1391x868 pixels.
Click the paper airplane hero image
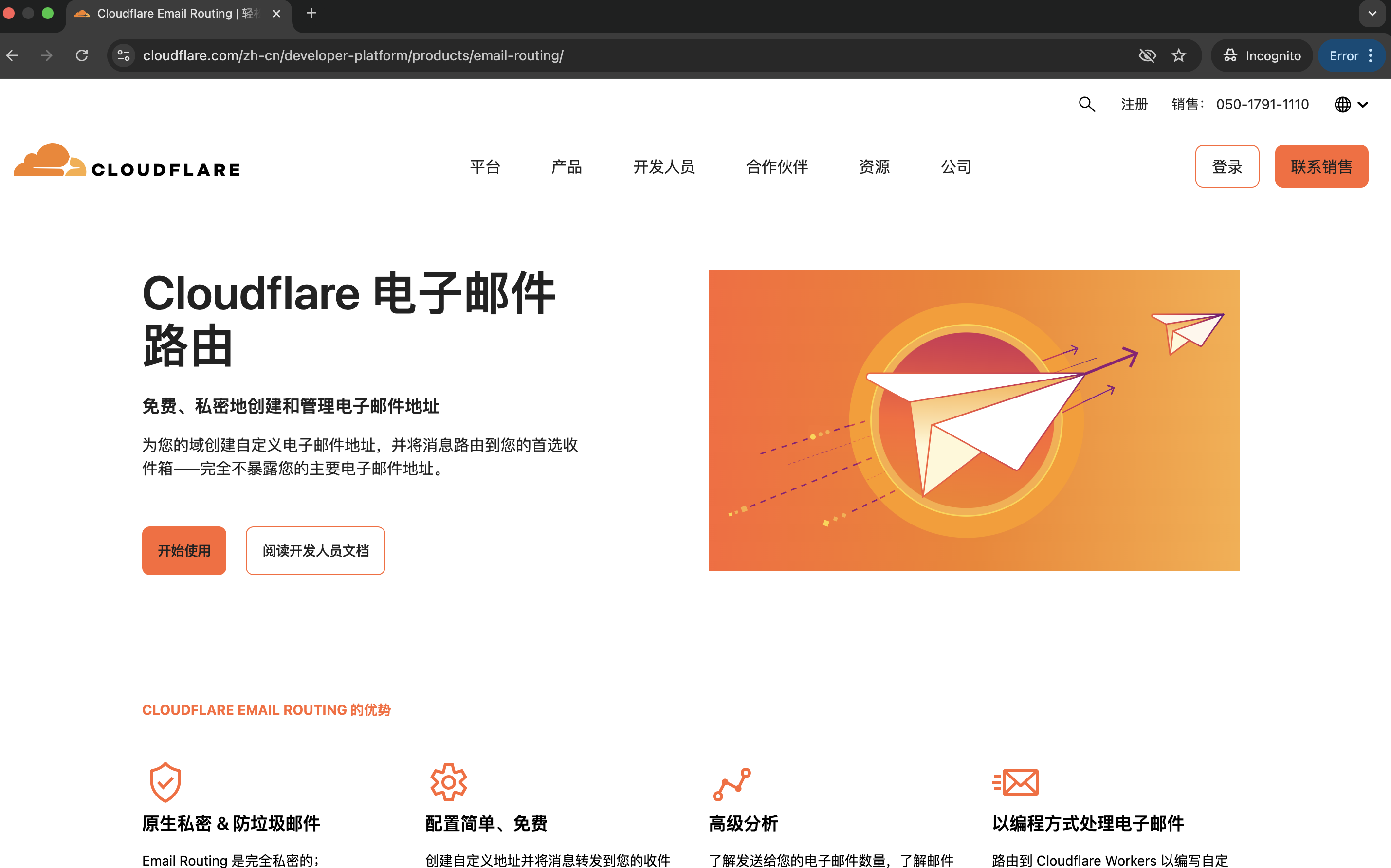[973, 420]
